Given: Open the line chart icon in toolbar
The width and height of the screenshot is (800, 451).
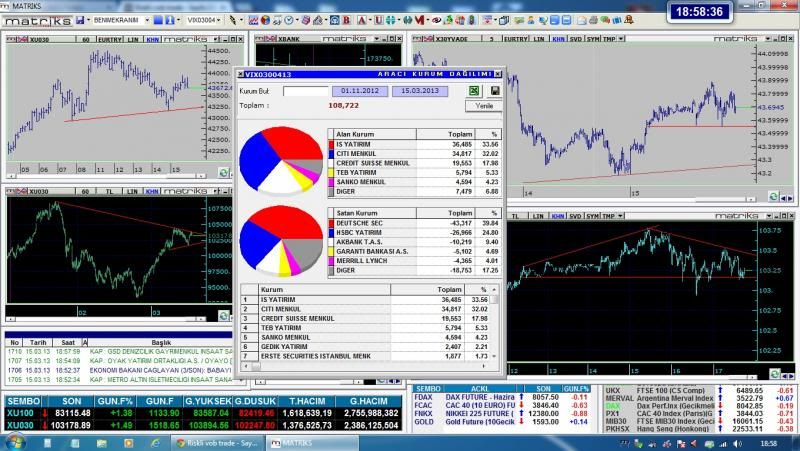Looking at the screenshot, I should click(253, 20).
